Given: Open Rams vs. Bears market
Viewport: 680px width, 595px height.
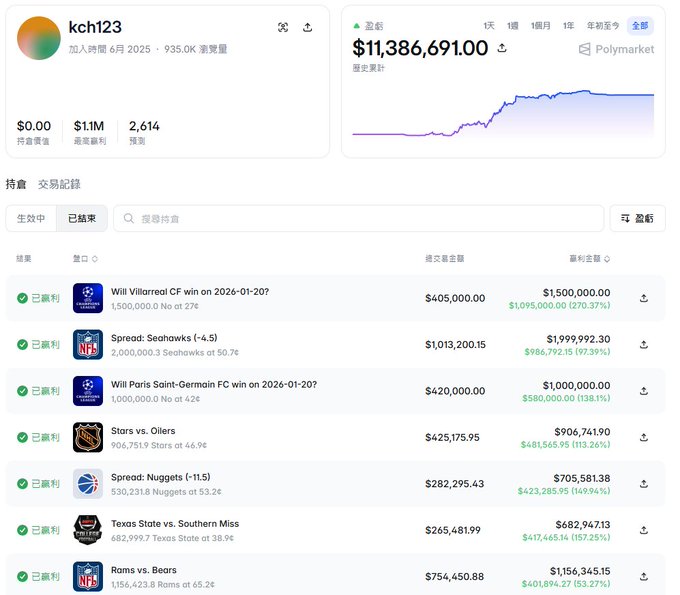Looking at the screenshot, I should pyautogui.click(x=144, y=570).
